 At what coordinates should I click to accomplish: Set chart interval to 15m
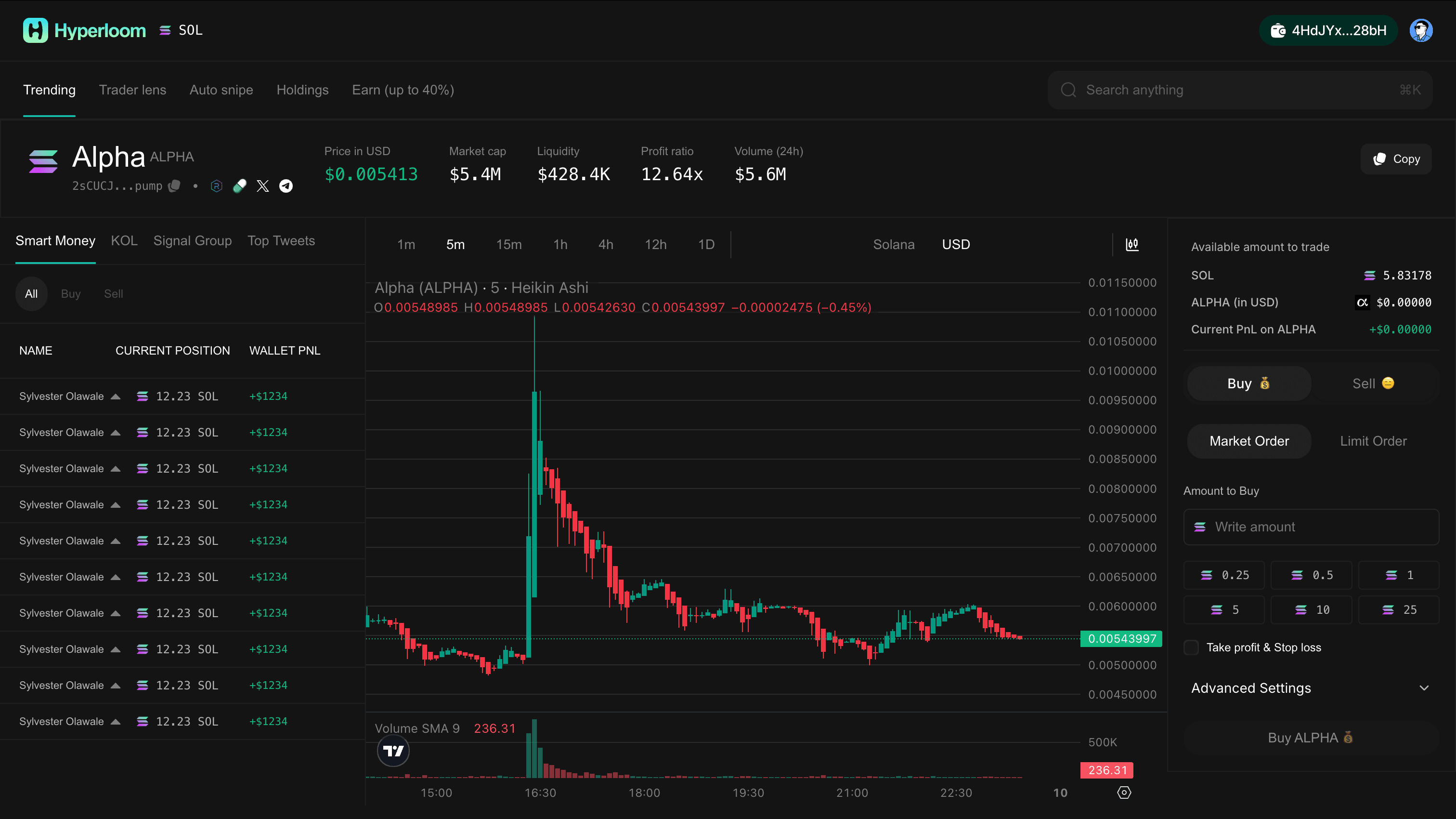point(509,244)
